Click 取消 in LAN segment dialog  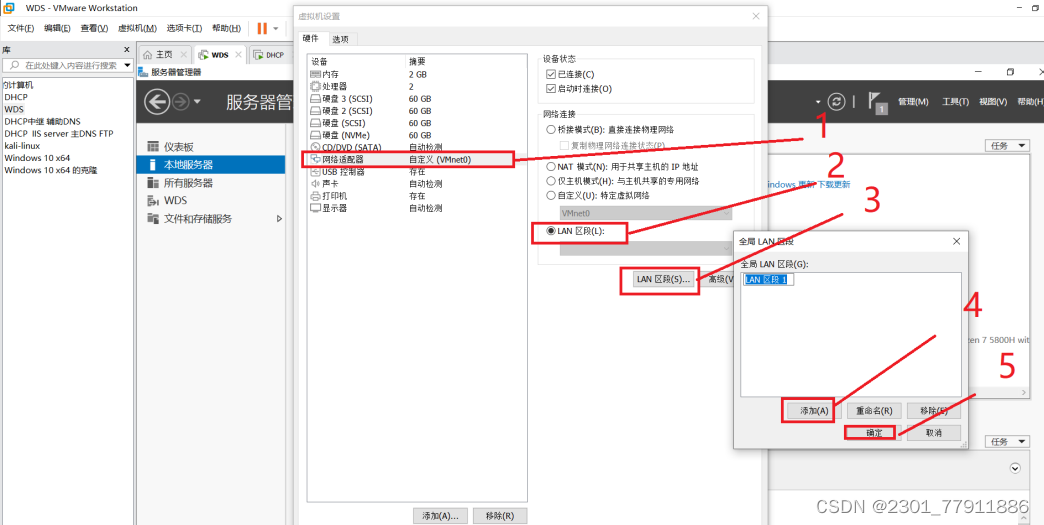point(933,433)
